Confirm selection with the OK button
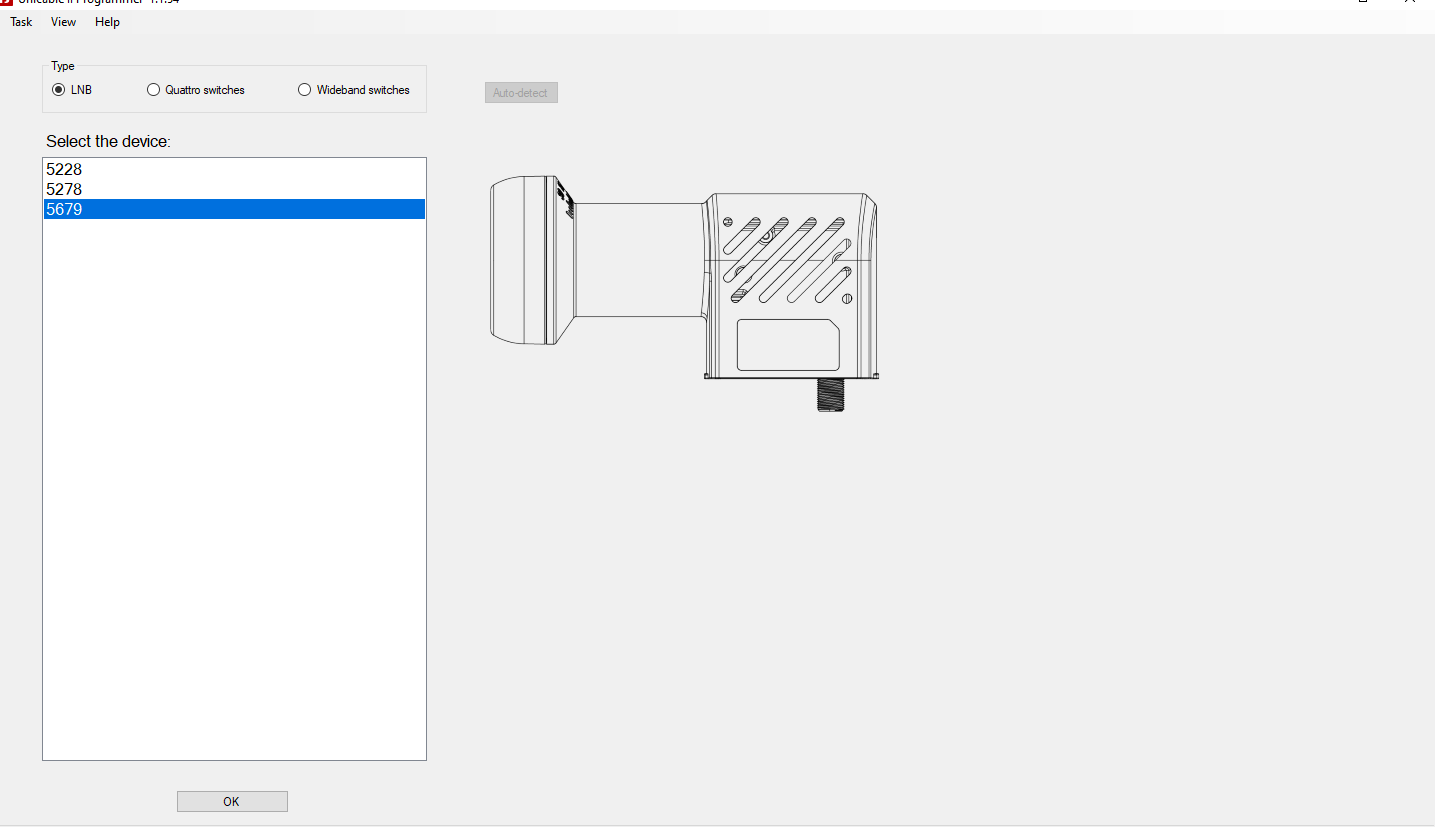The height and width of the screenshot is (827, 1435). 232,801
